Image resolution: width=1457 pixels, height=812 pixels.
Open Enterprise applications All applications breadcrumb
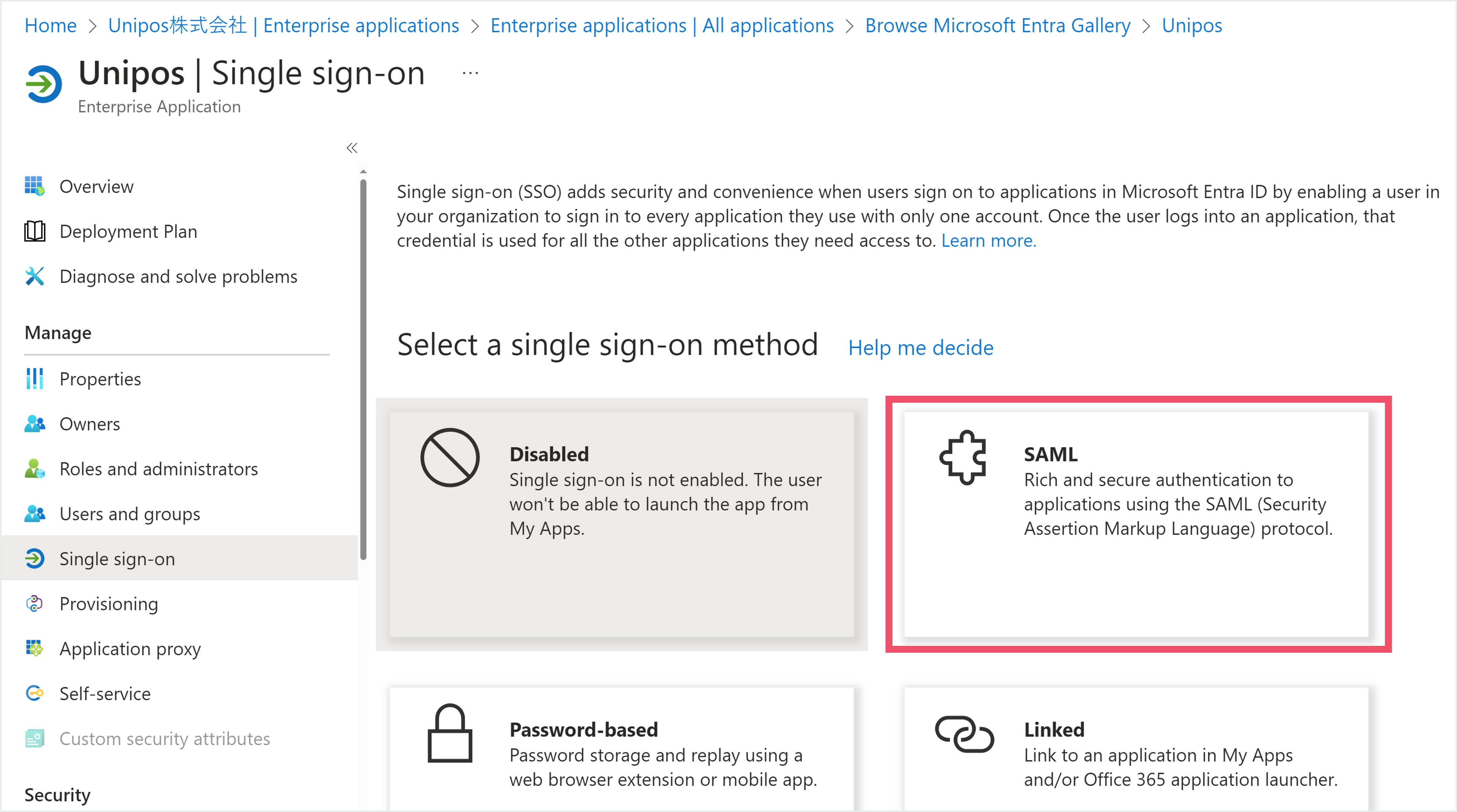click(662, 25)
